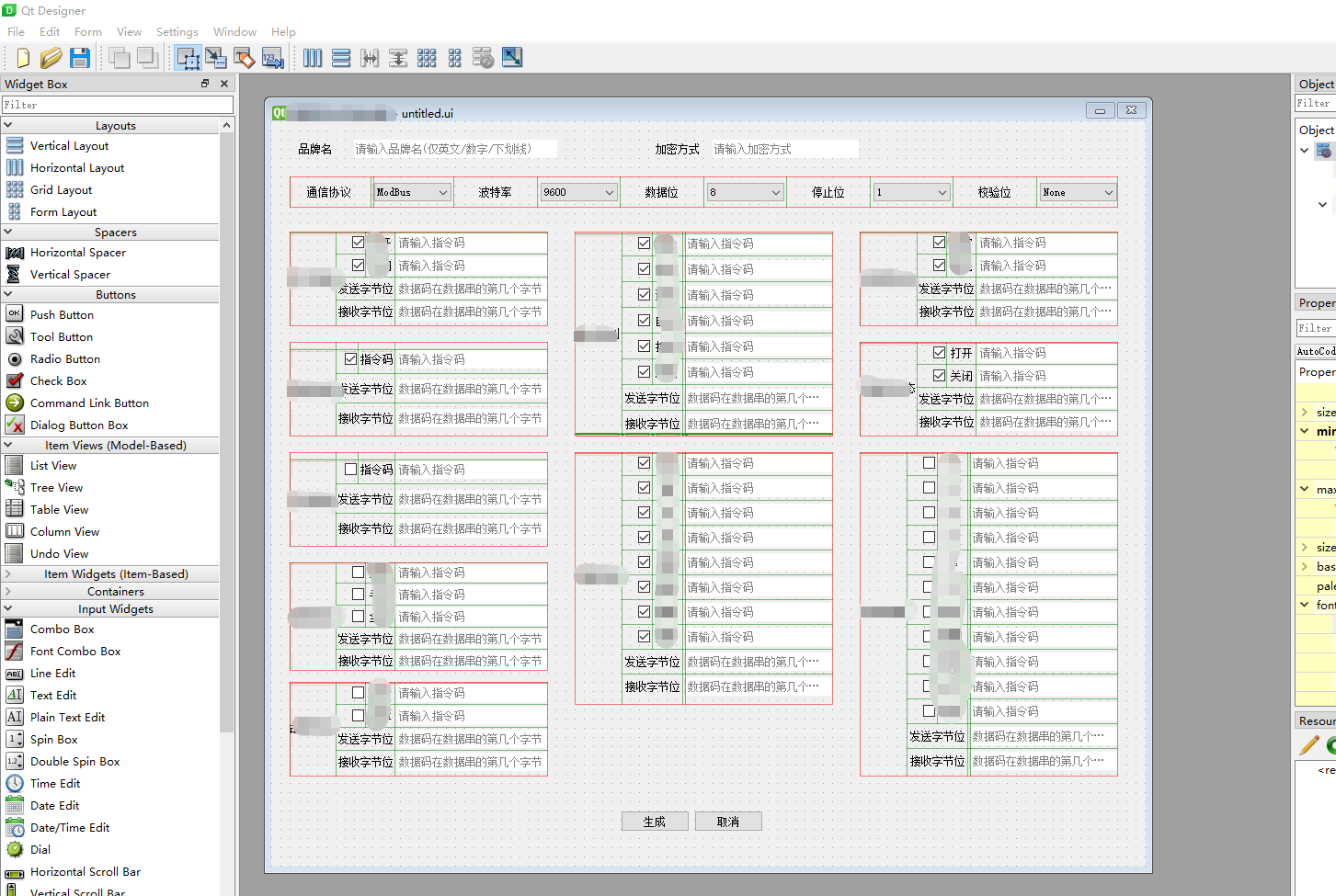Apply the Lay Out in a Grid icon
Screen dimensions: 1336x896
(427, 57)
